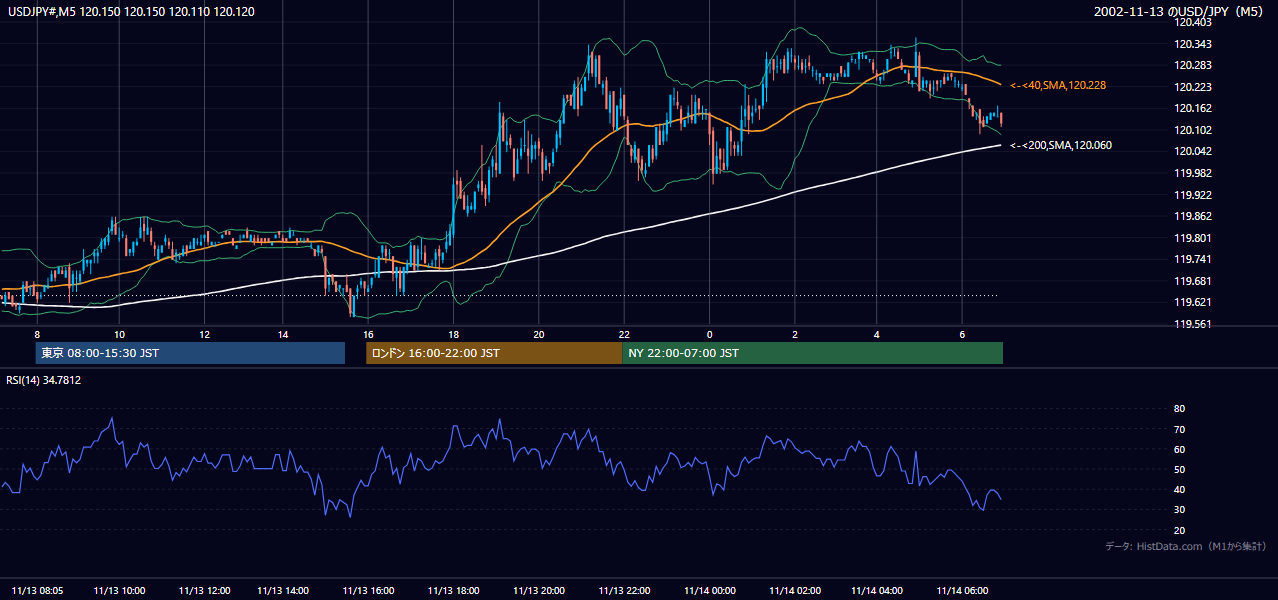
Task: Click price axis label 119.862
Action: point(1192,216)
